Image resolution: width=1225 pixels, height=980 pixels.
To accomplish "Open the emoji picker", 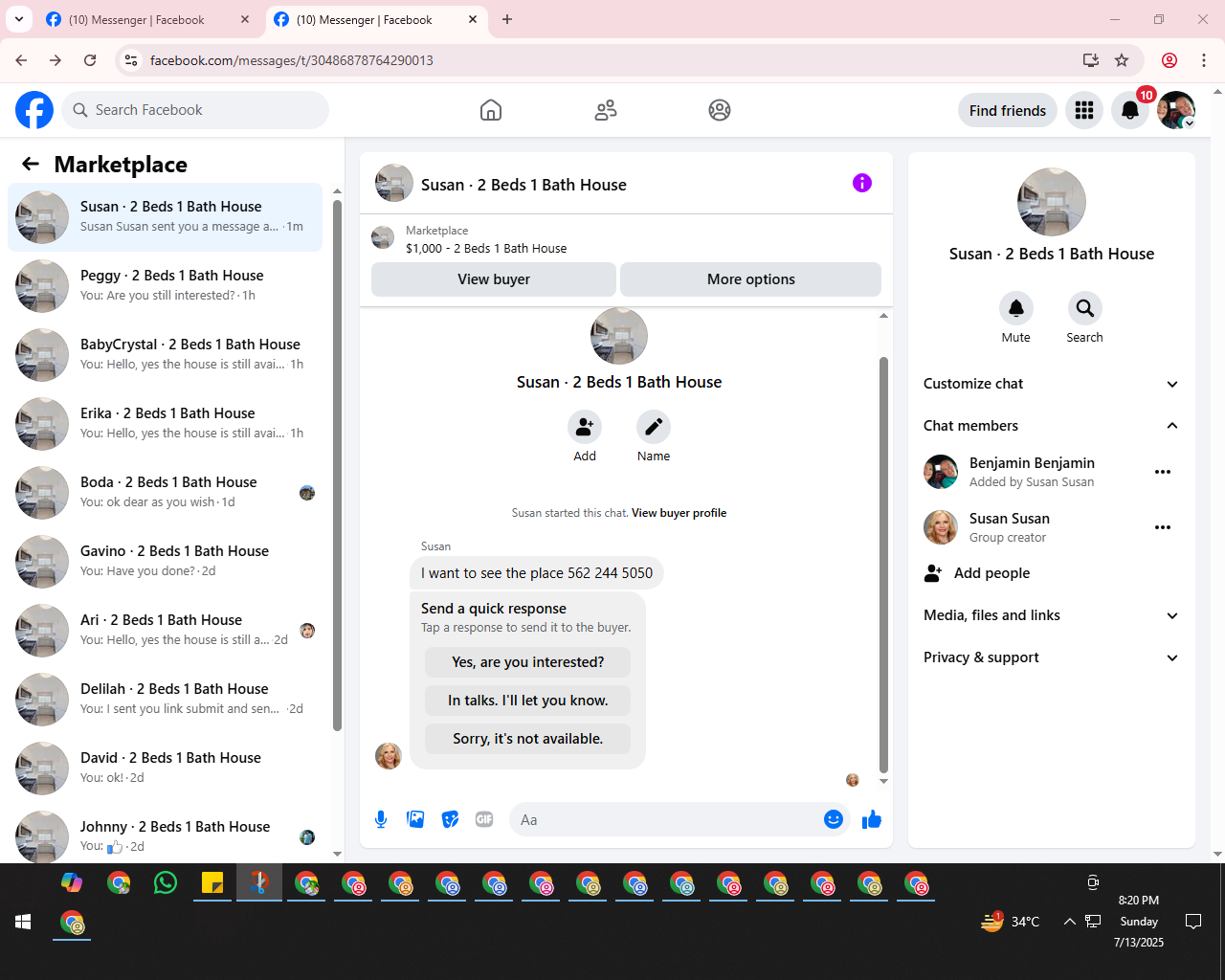I will point(834,819).
